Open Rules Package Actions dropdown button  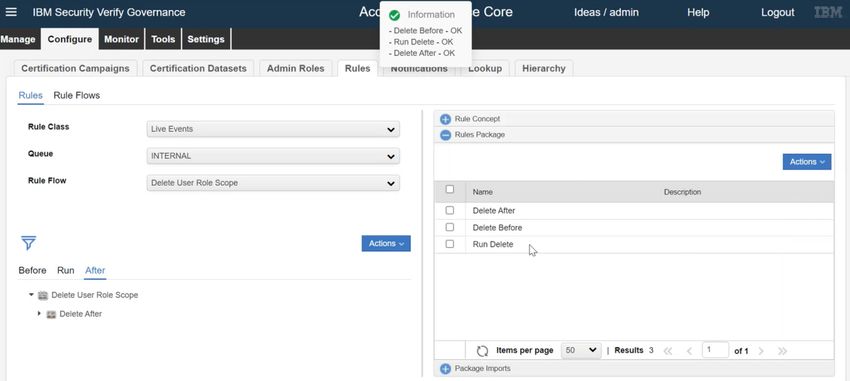[807, 162]
